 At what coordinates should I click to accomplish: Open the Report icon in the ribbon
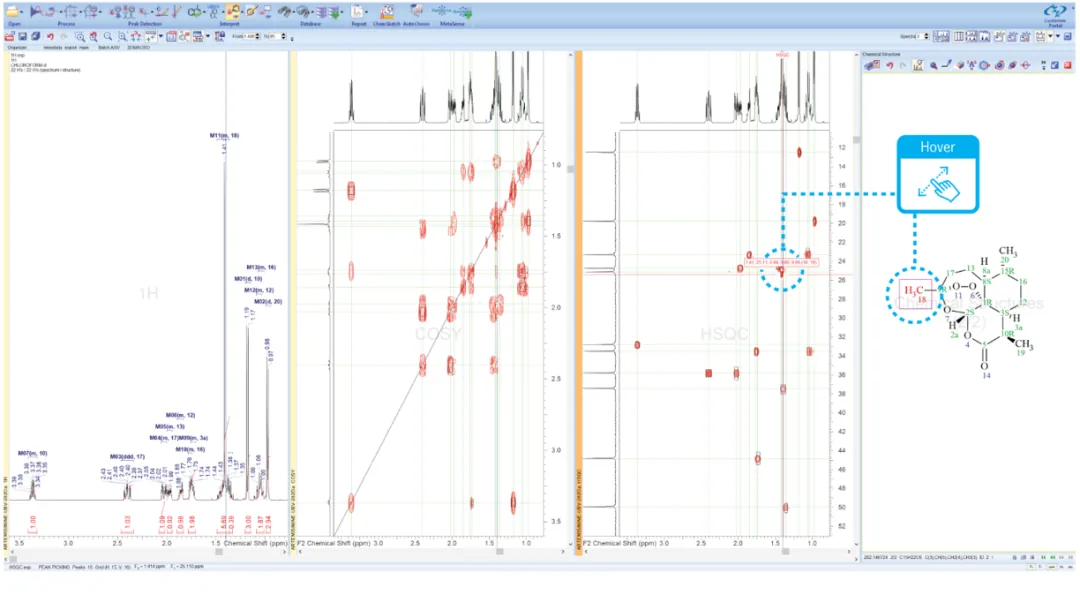(357, 12)
